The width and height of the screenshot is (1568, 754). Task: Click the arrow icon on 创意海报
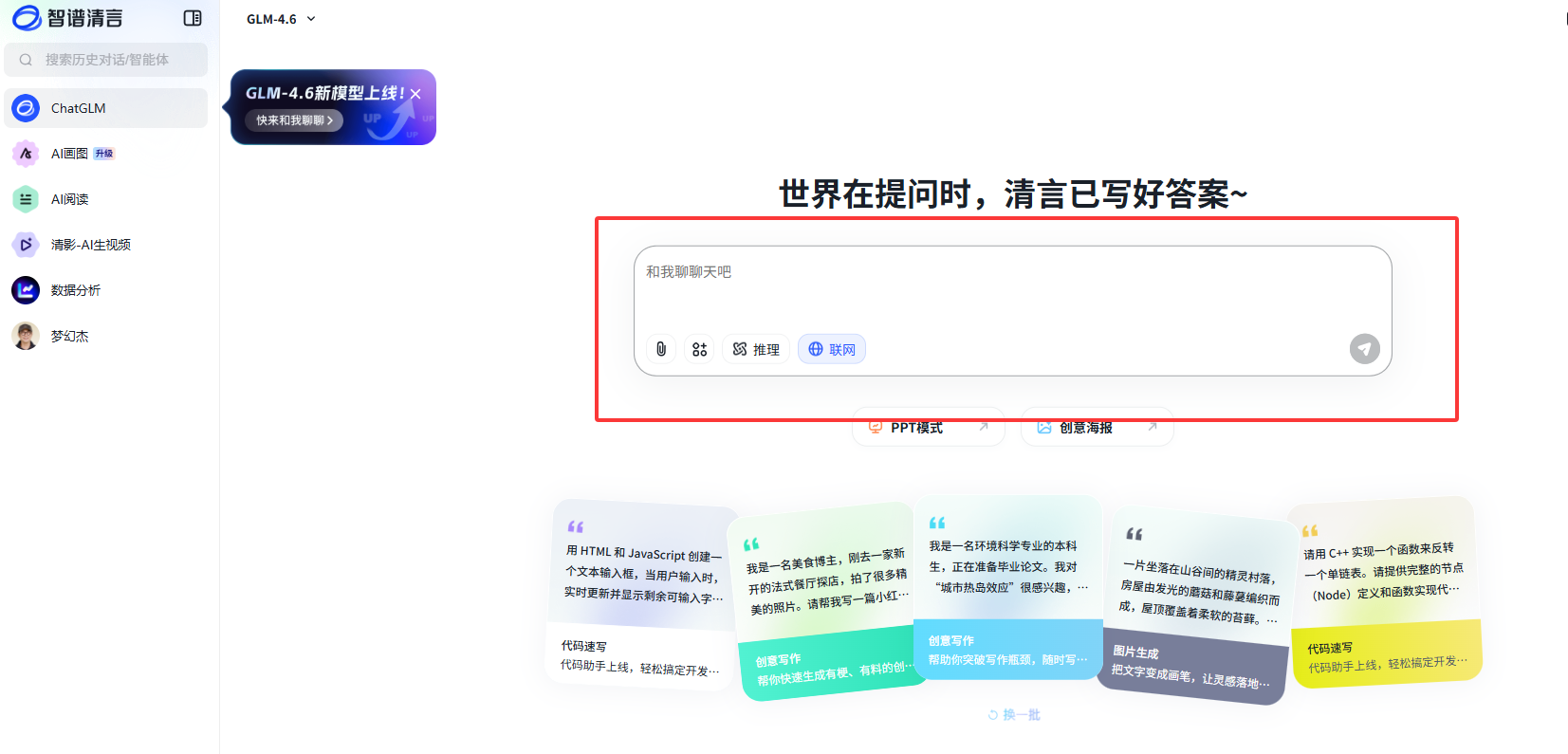pos(1153,427)
